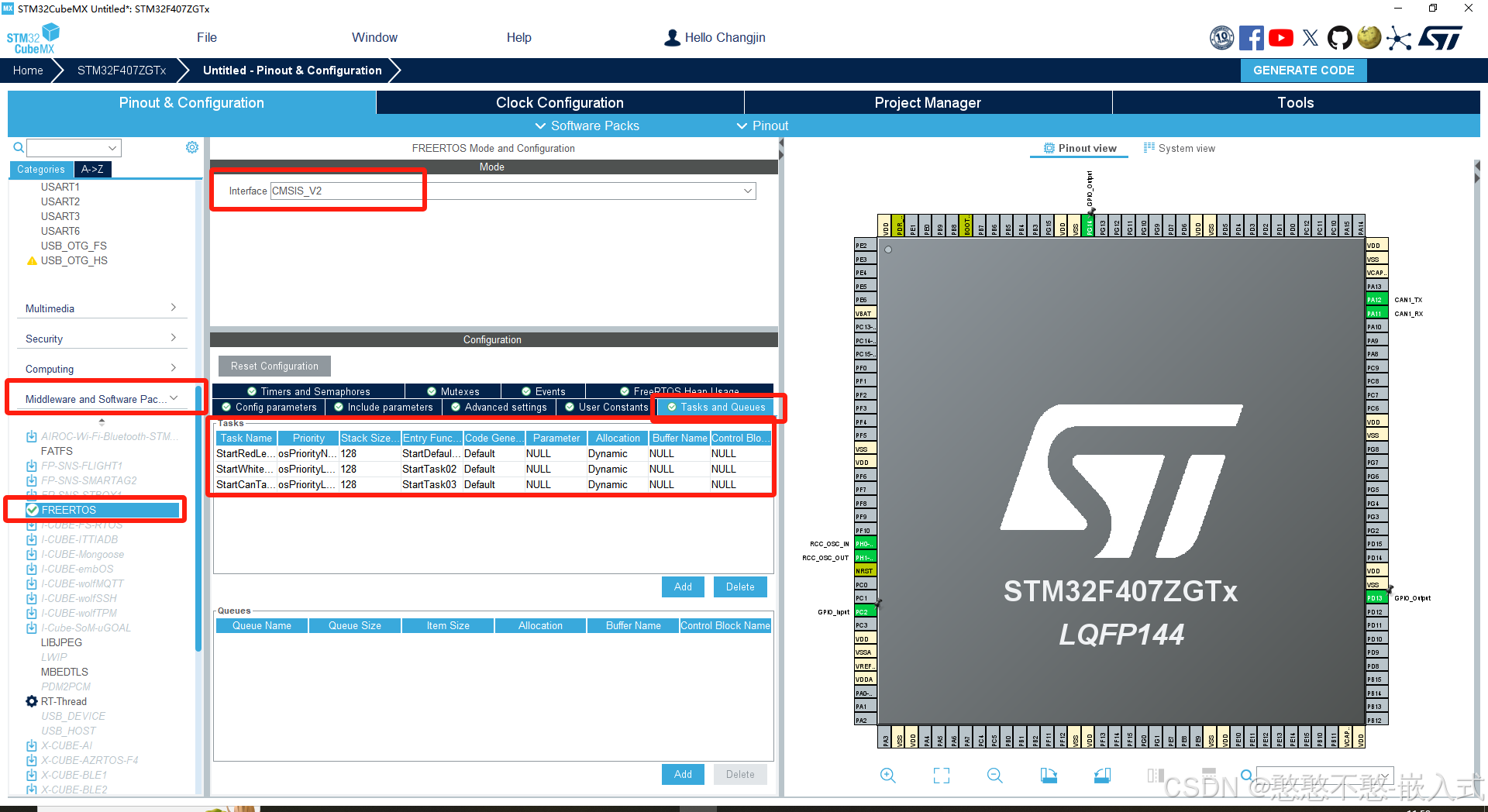Open the YouTube icon link

click(1280, 37)
